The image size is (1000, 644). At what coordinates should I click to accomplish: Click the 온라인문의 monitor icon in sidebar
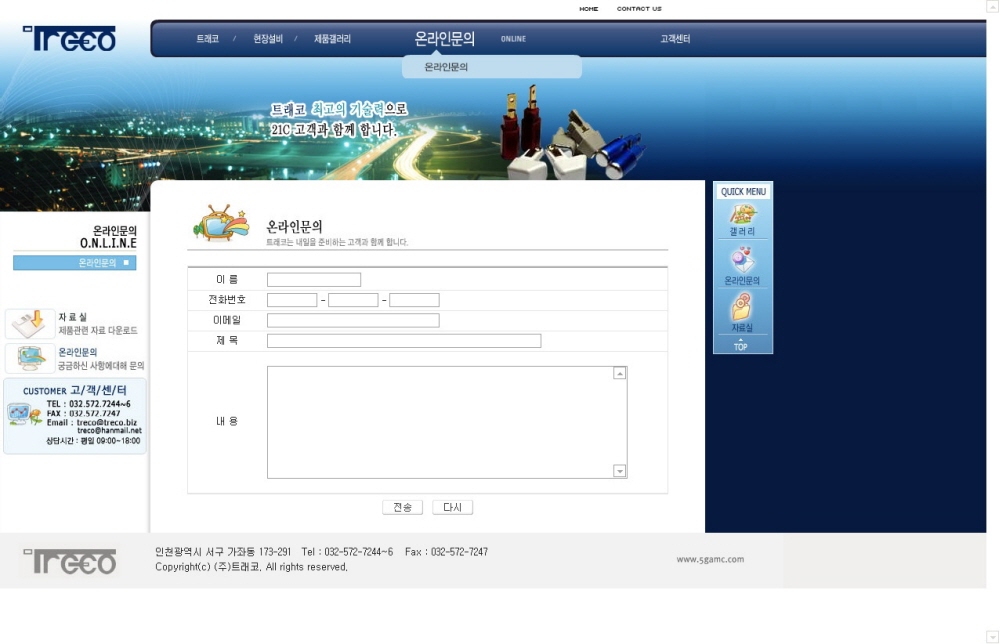coord(30,358)
